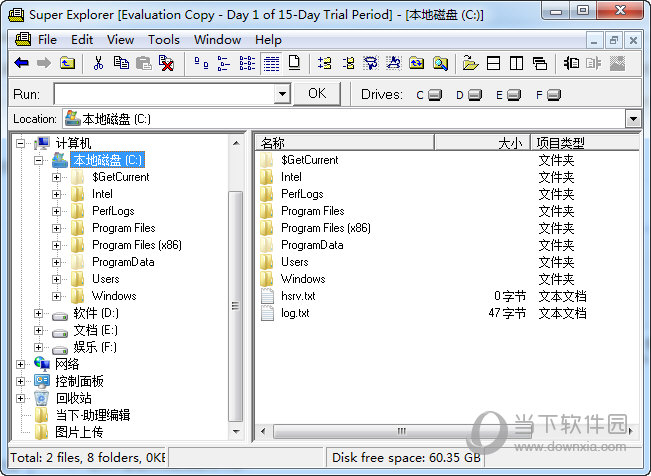Open the find files magnifier icon

(440, 63)
